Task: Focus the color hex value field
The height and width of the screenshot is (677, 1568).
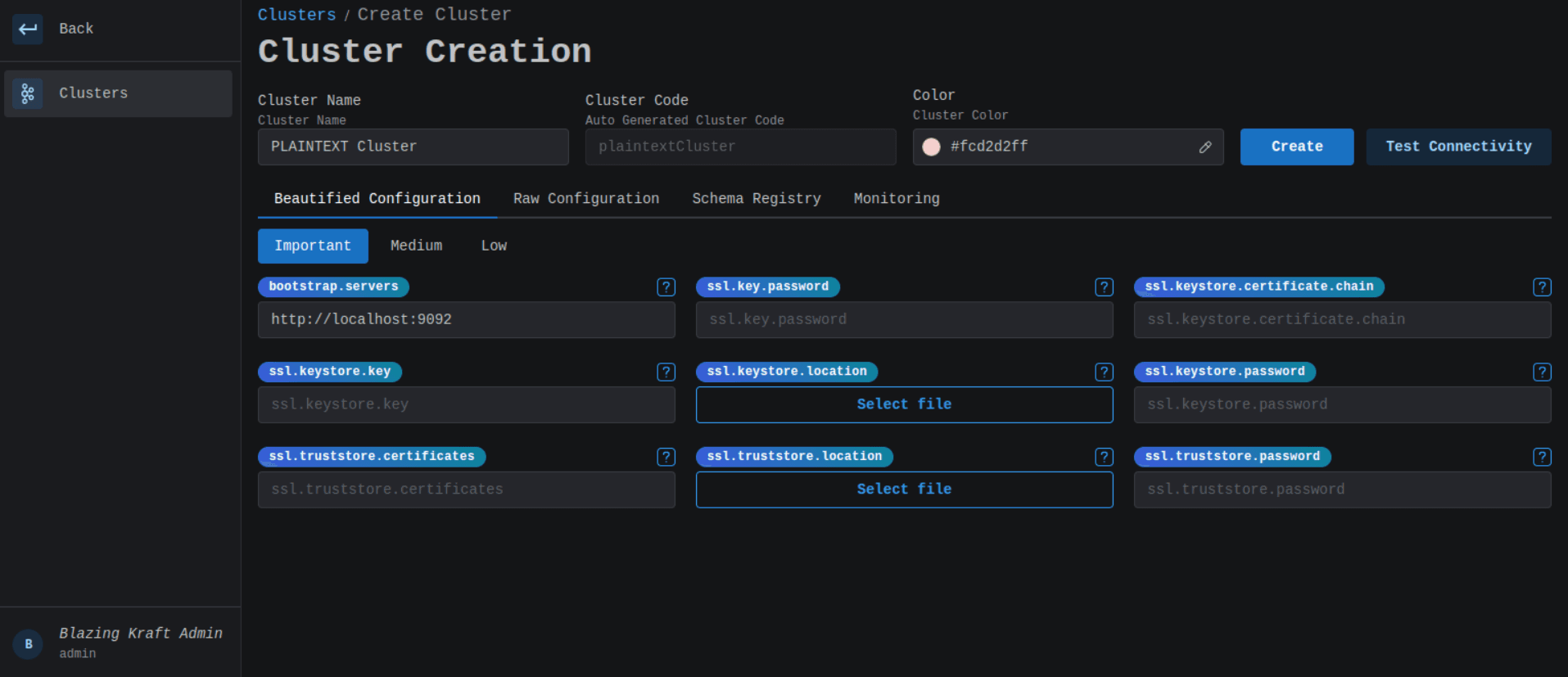Action: point(1069,147)
